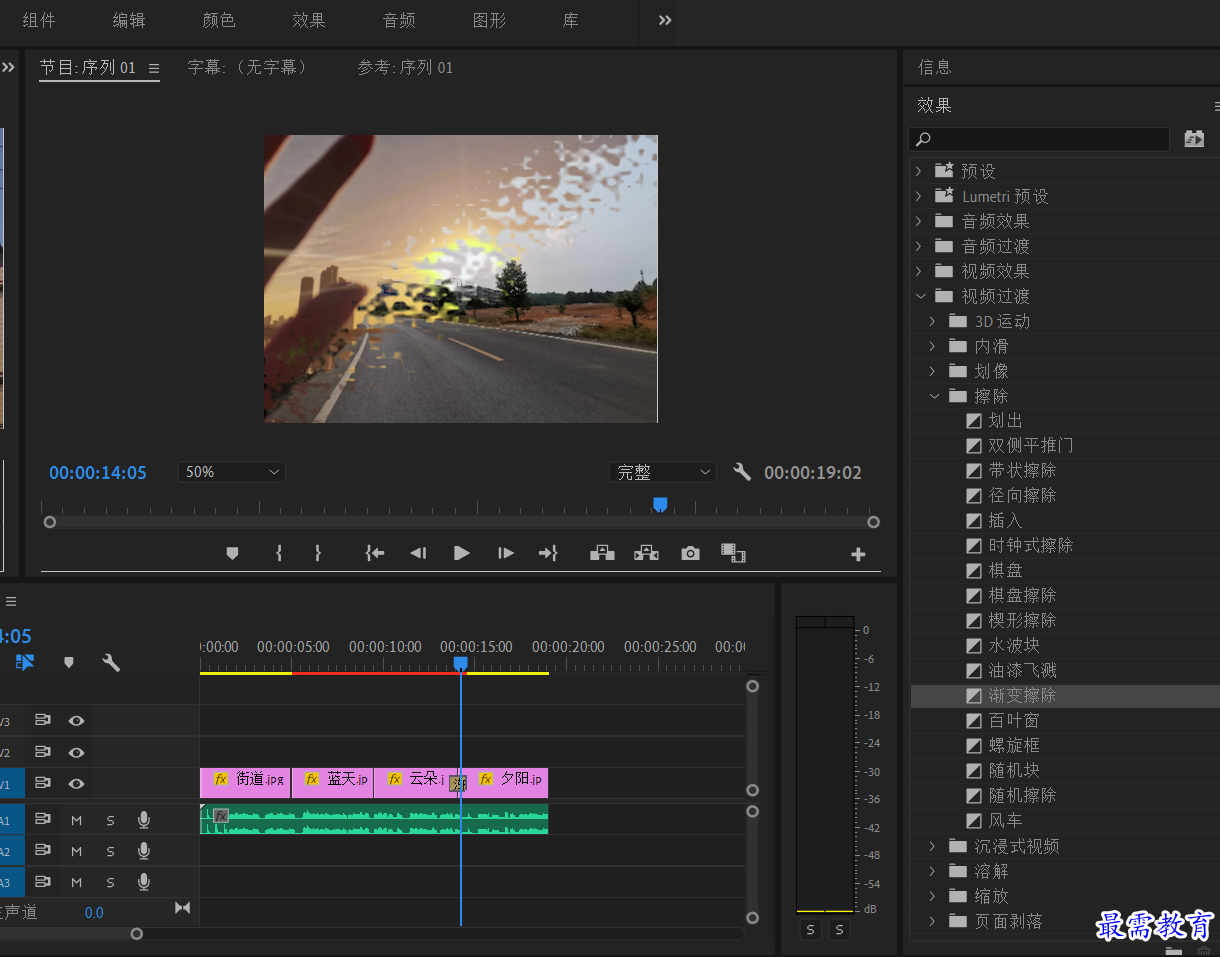Open the Effects panel menu icon

pyautogui.click(x=1216, y=105)
